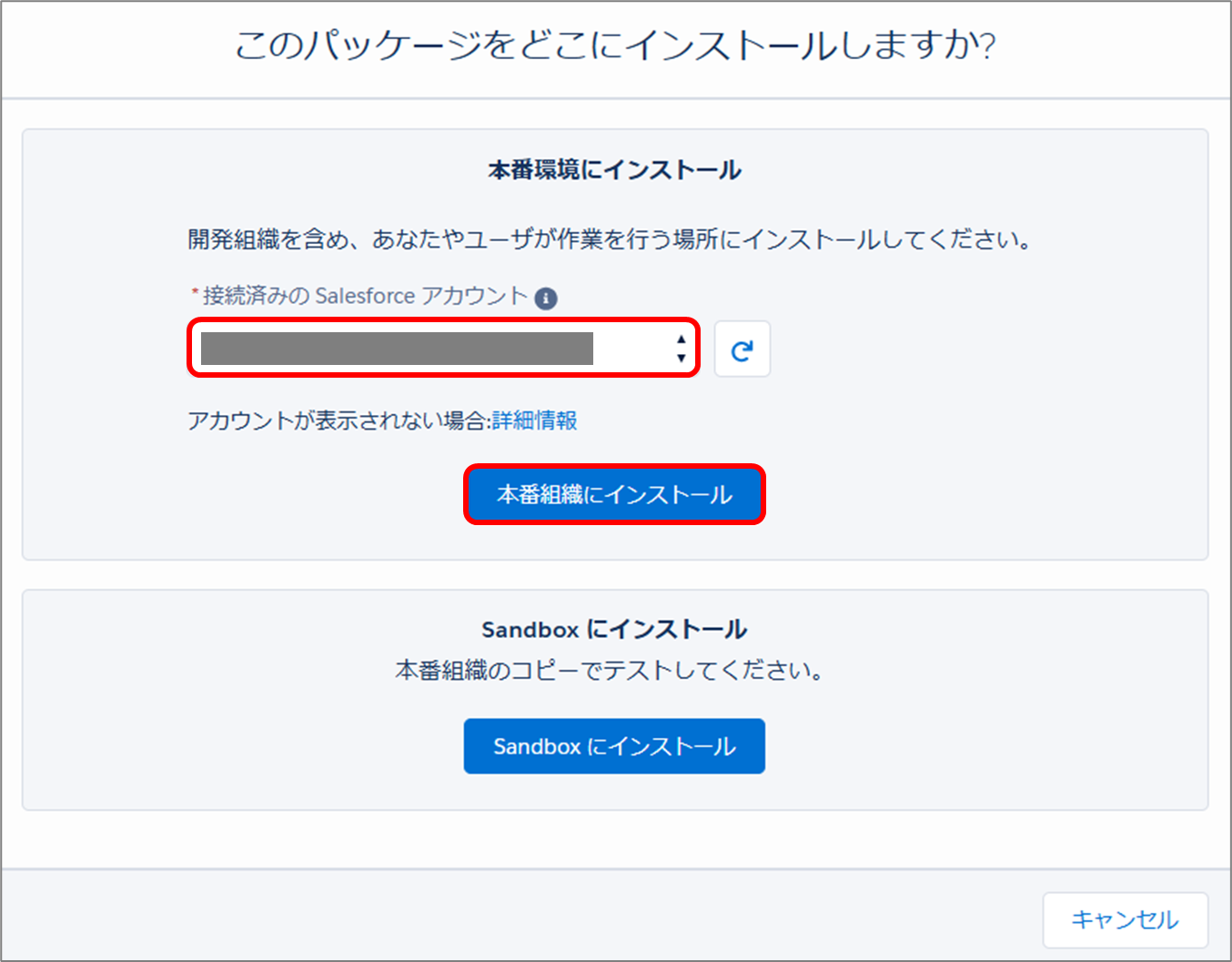
Task: Click the info icon beside Salesforce アカウント label
Action: point(546,298)
